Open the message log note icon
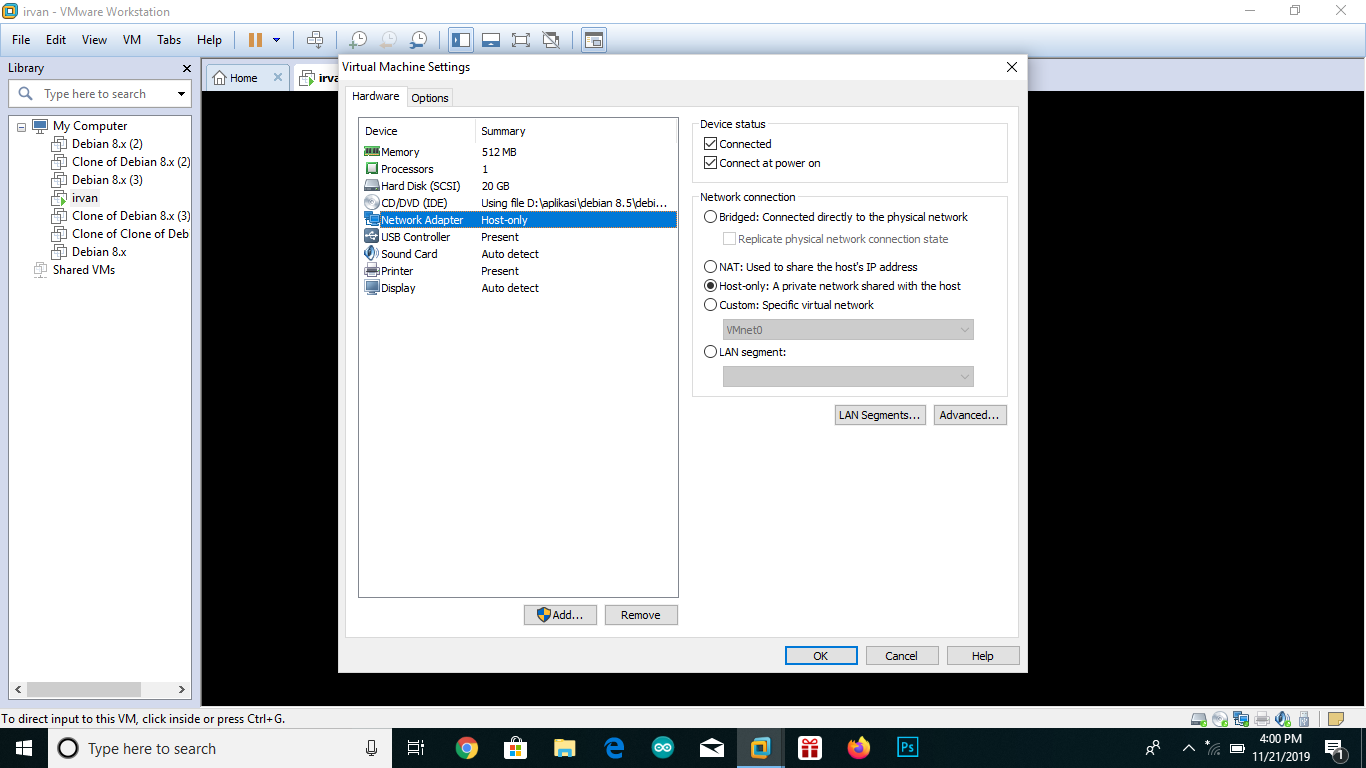This screenshot has width=1366, height=768. [x=1336, y=718]
